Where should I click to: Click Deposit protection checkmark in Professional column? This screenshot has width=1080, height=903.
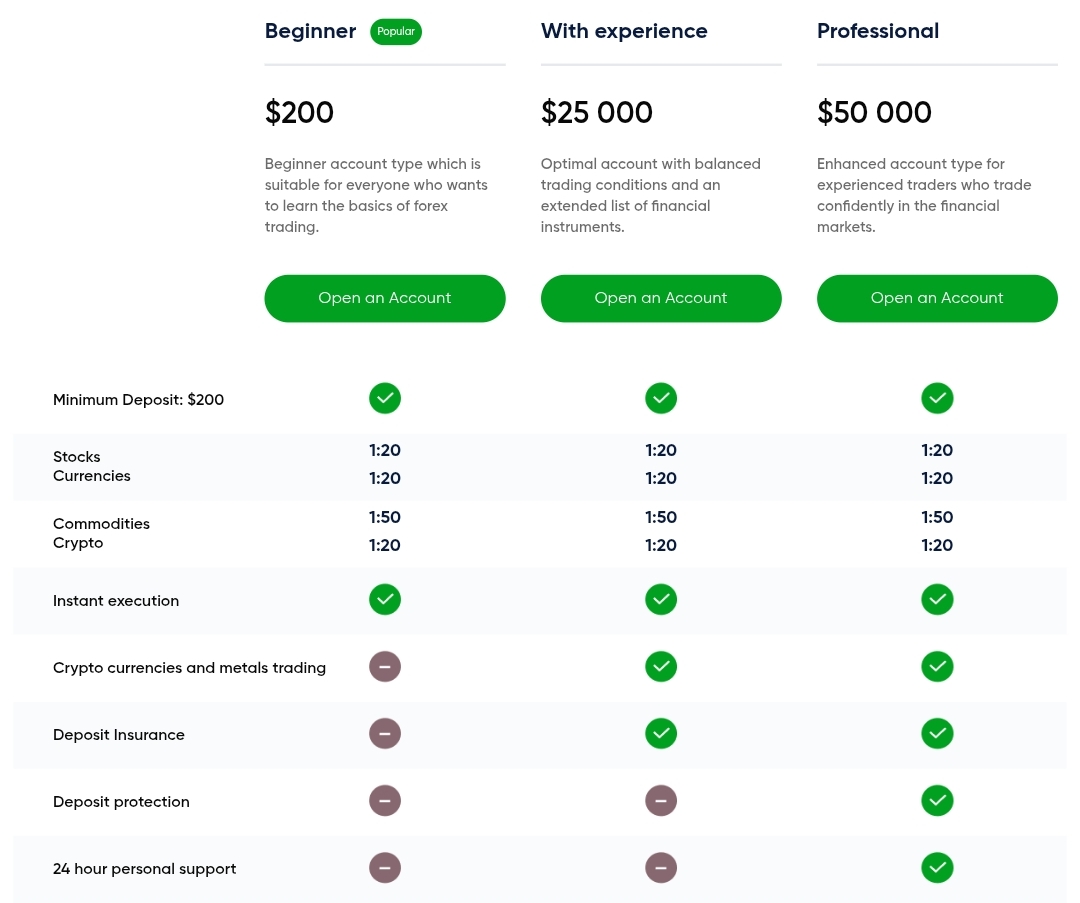coord(937,800)
